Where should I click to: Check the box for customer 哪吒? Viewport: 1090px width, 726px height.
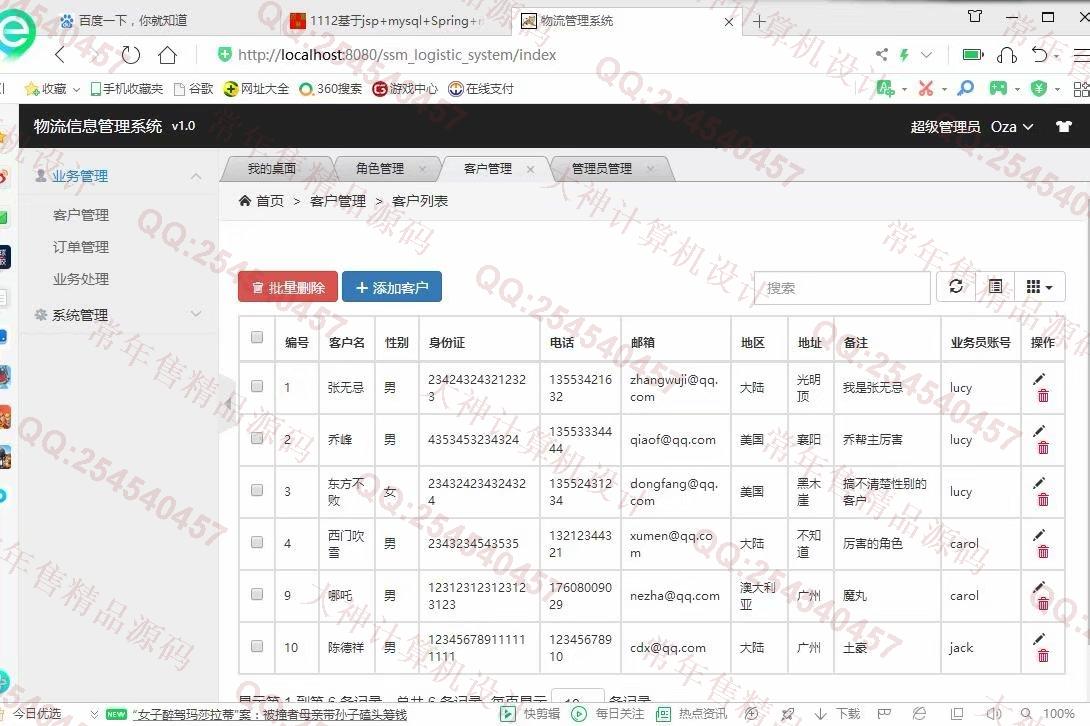(x=257, y=594)
